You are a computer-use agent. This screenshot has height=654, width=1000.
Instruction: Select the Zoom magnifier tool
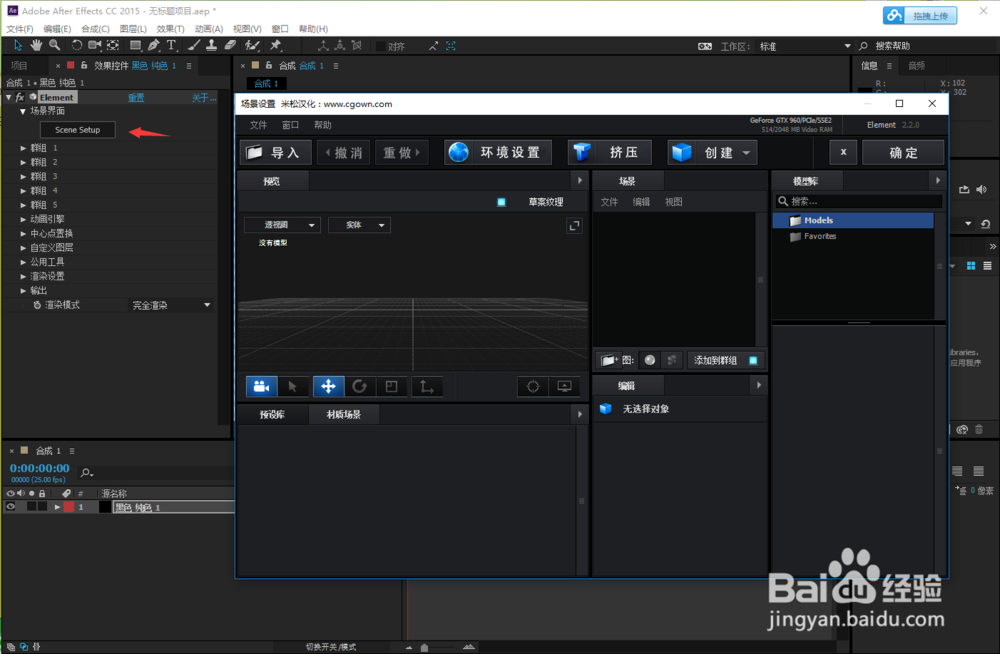55,45
